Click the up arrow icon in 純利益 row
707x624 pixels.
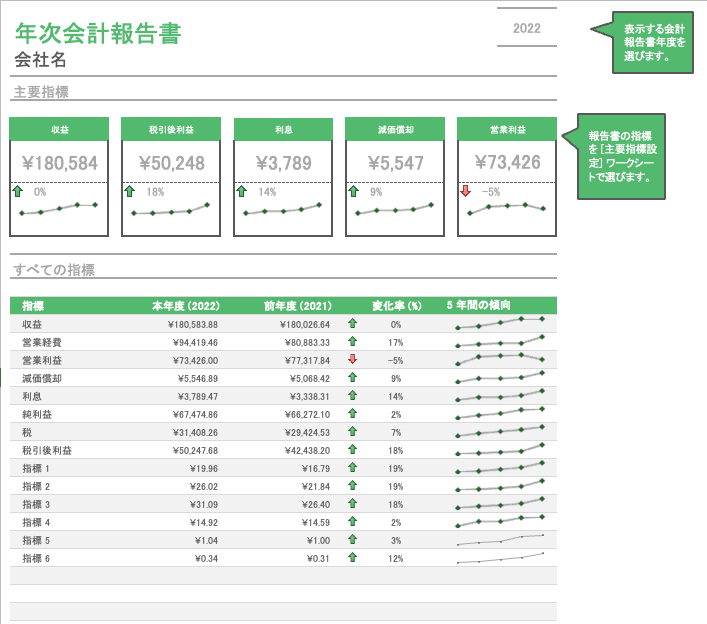click(x=353, y=413)
